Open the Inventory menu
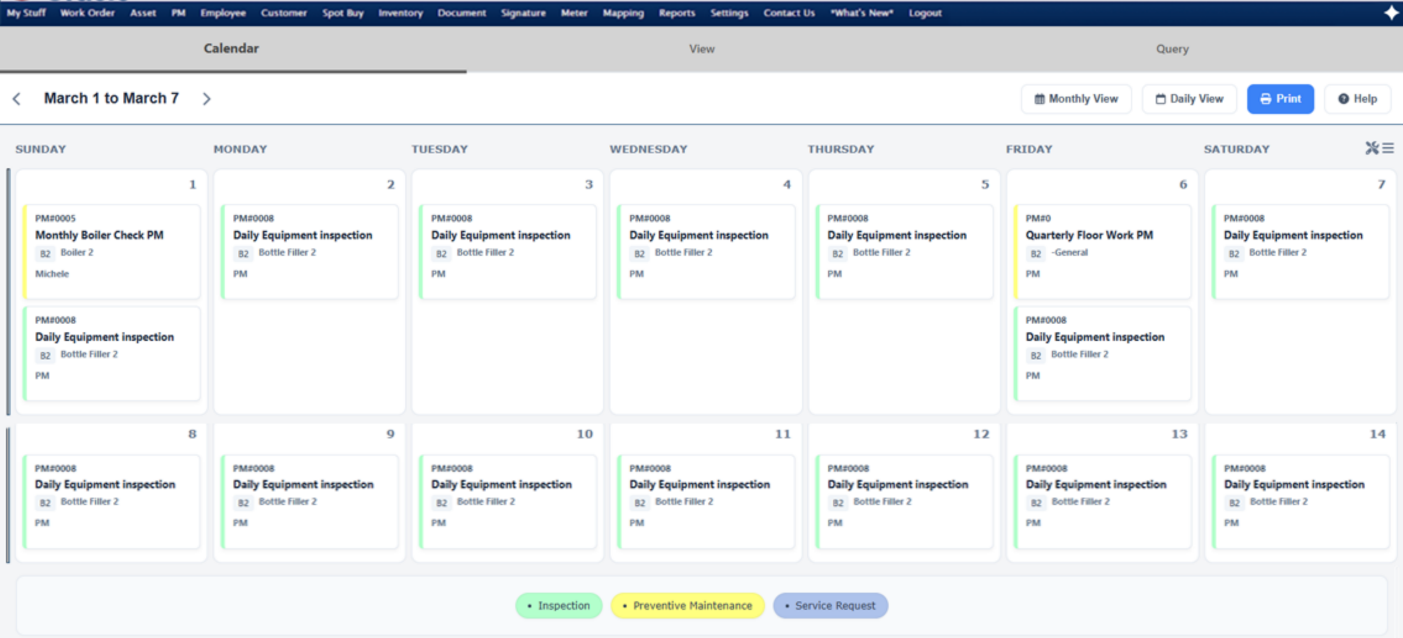The width and height of the screenshot is (1403, 638). coord(400,13)
